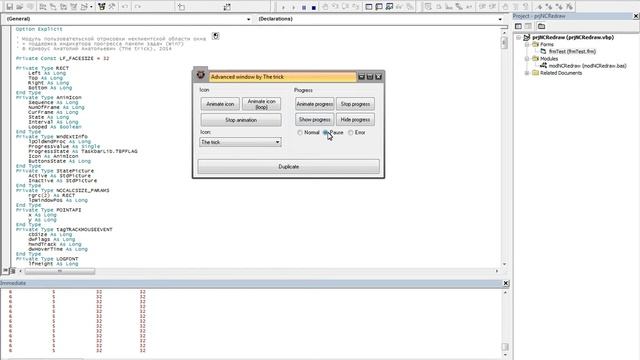Click the Indent icon in Edit toolbar
640x360 pixels.
tap(482, 7)
